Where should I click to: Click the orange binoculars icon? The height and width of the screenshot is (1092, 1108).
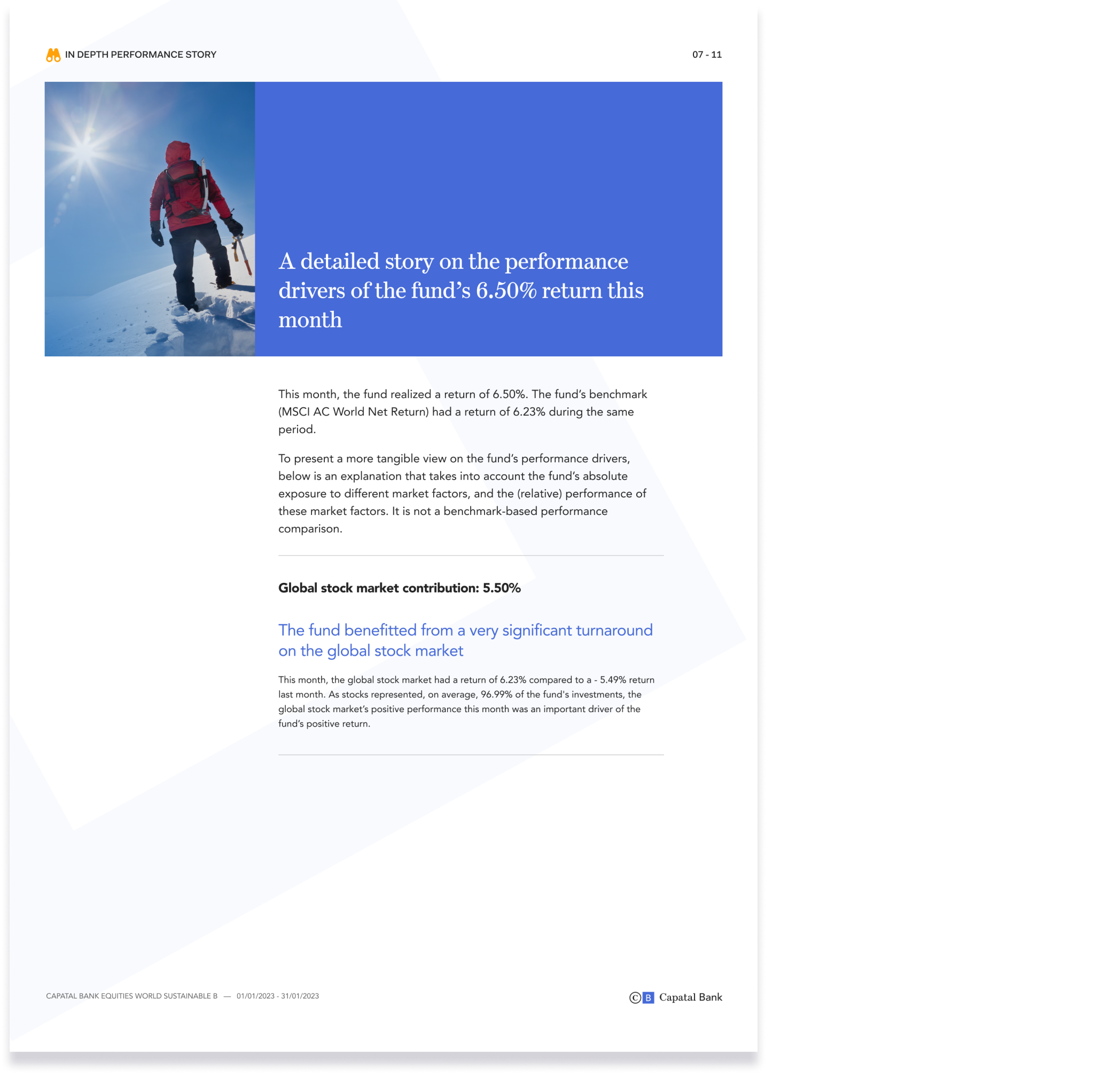coord(53,55)
